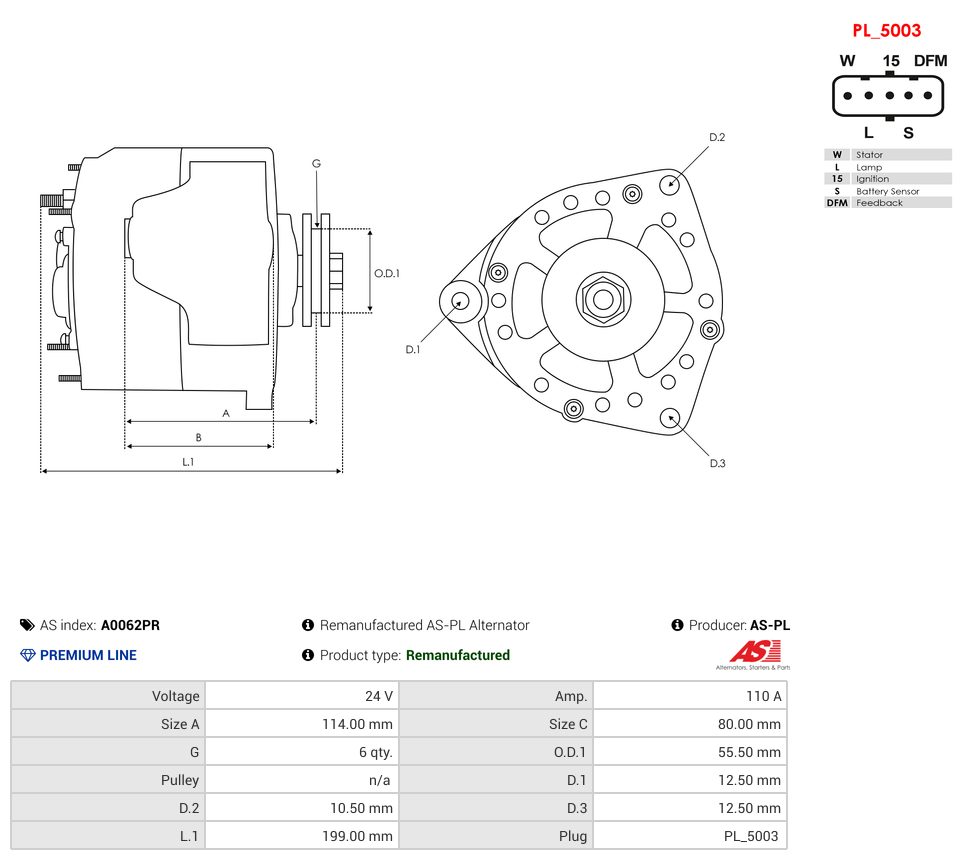Click the Size A label cell
The width and height of the screenshot is (976, 860).
(108, 724)
